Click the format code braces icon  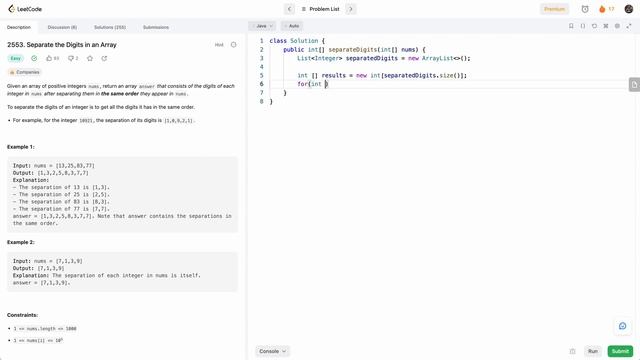(583, 26)
